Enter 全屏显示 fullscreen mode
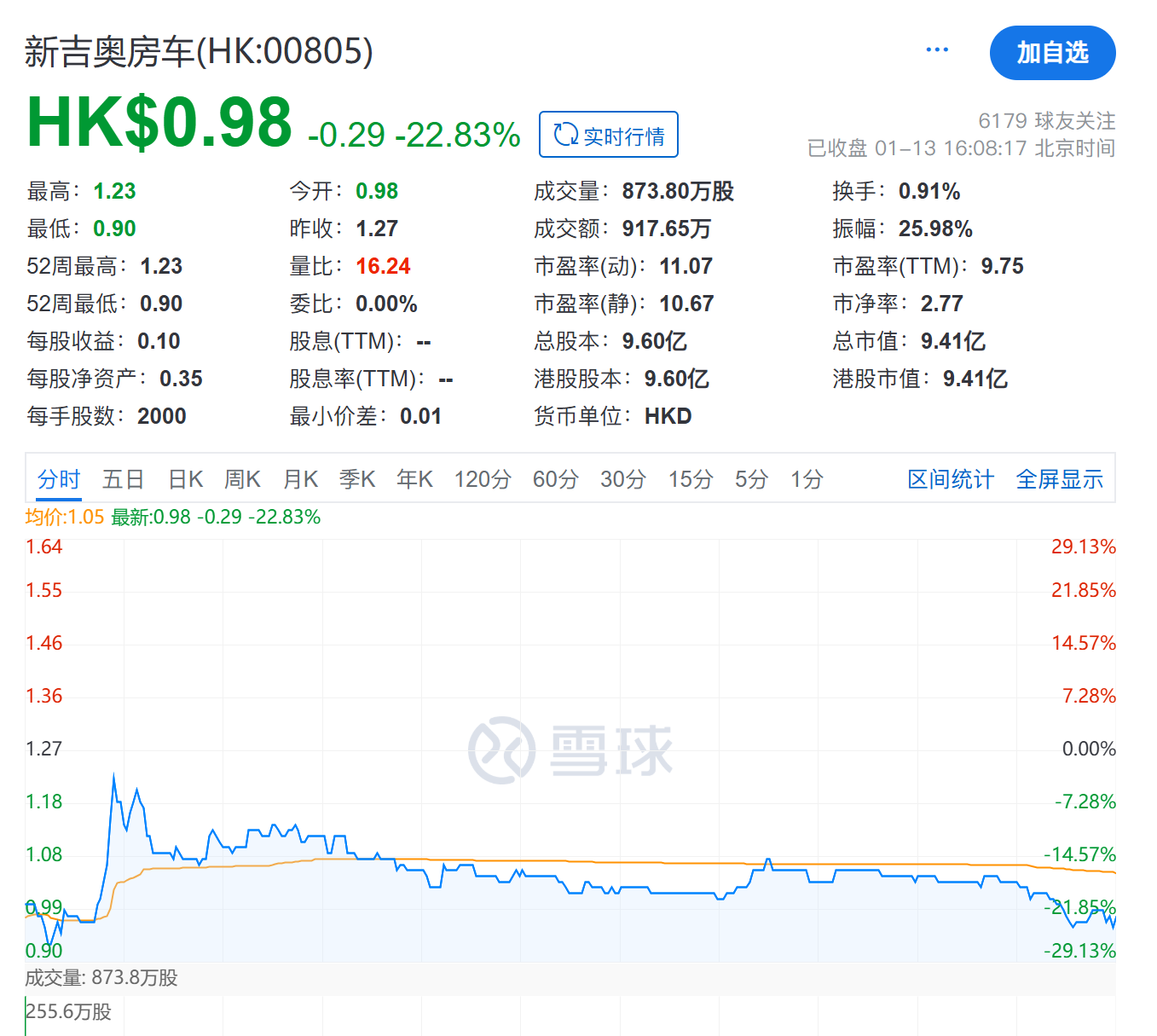 1058,478
